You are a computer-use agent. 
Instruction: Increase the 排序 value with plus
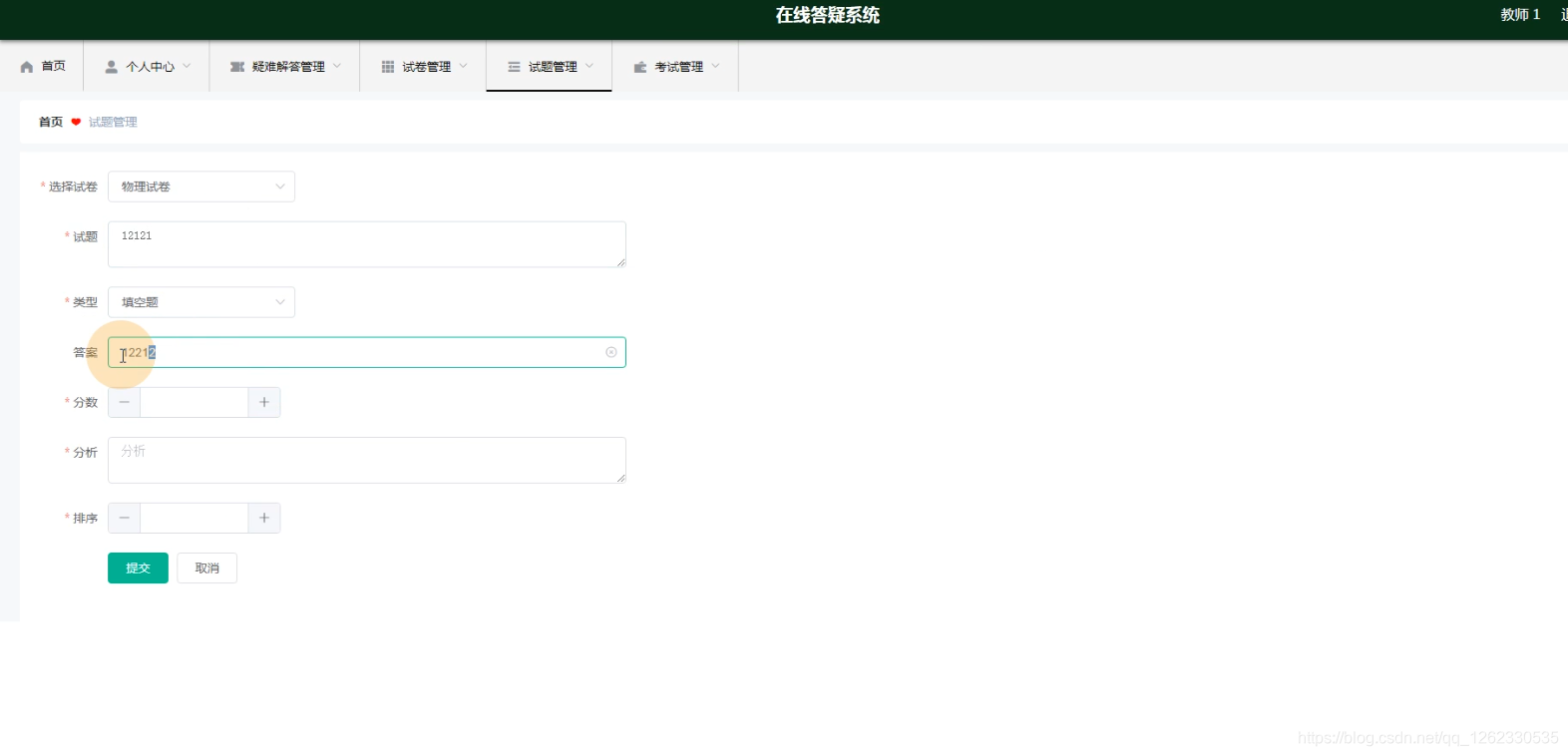264,518
